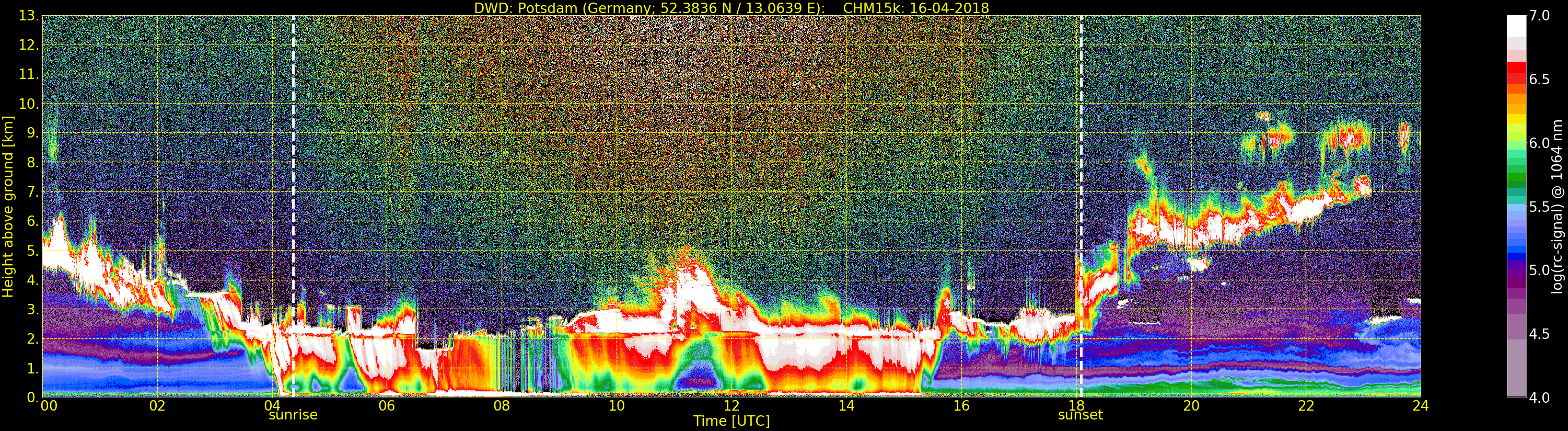Image resolution: width=1568 pixels, height=431 pixels.
Task: Click the '10.' tick on the height axis
Action: 29,104
